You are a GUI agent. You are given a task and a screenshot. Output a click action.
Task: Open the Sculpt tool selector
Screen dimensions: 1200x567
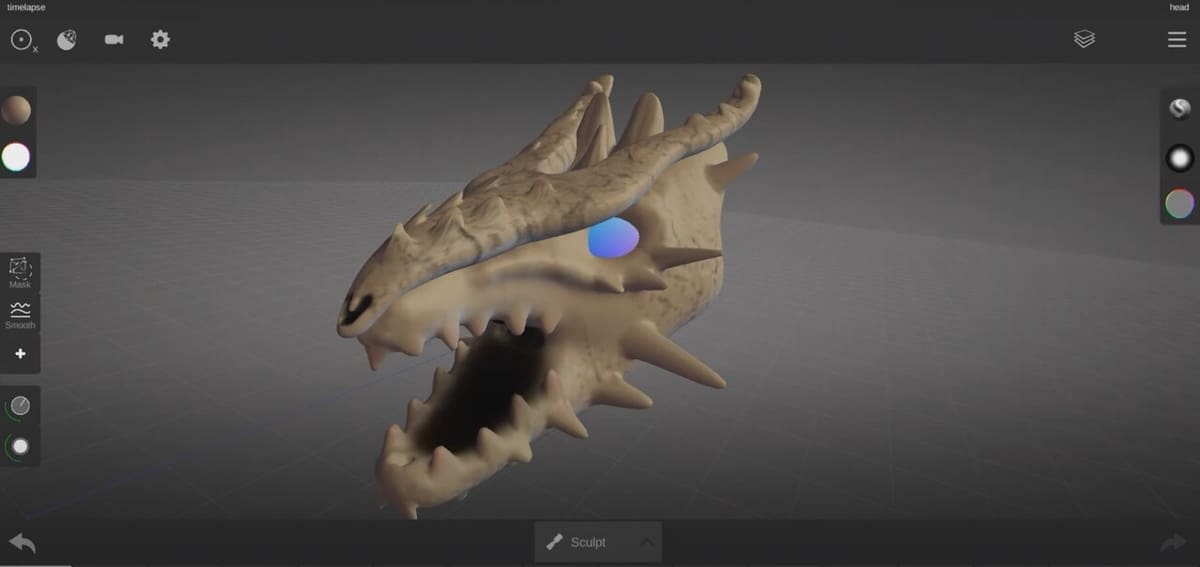point(580,542)
